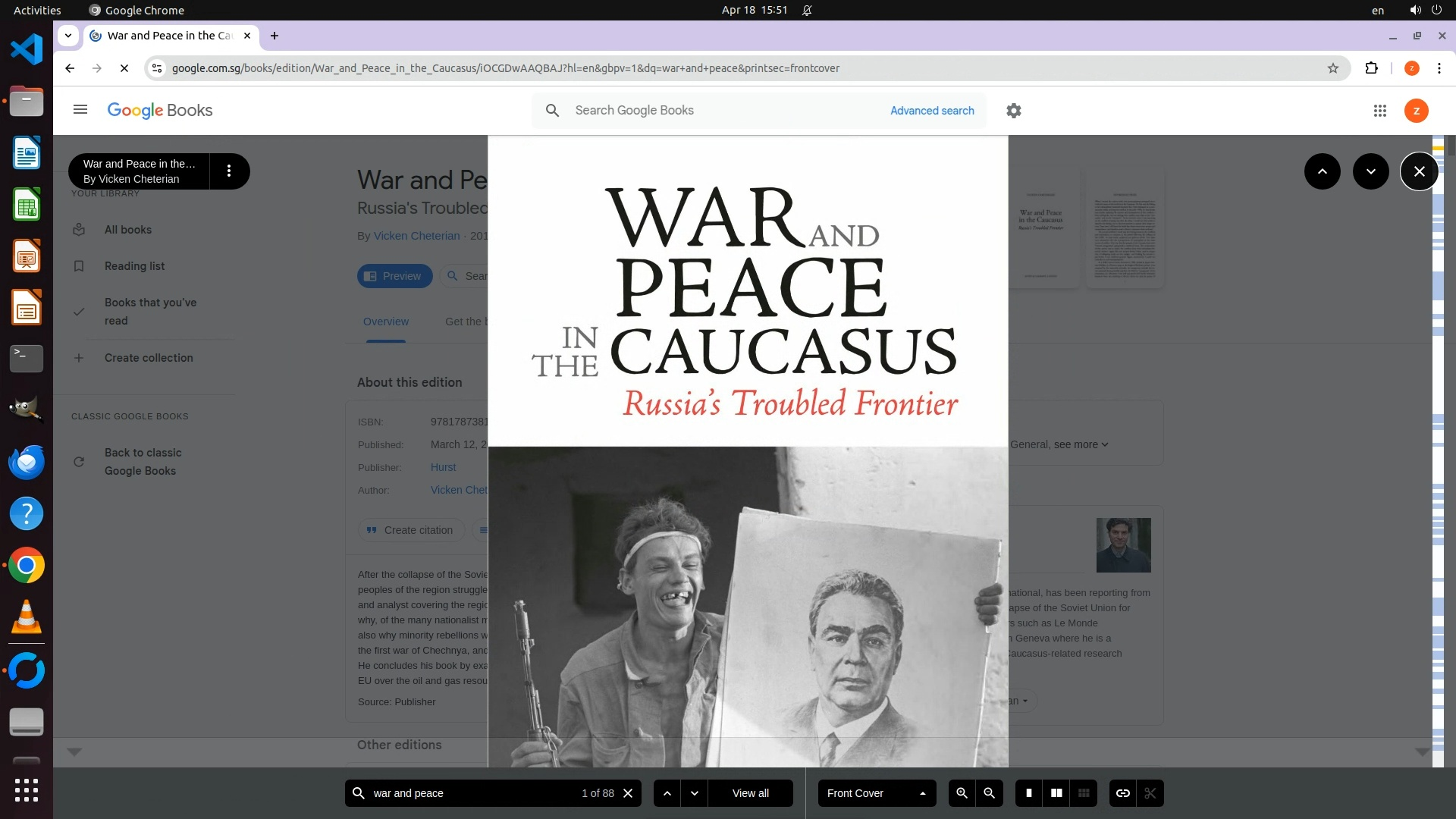
Task: Clear the in-book search query
Action: [628, 793]
